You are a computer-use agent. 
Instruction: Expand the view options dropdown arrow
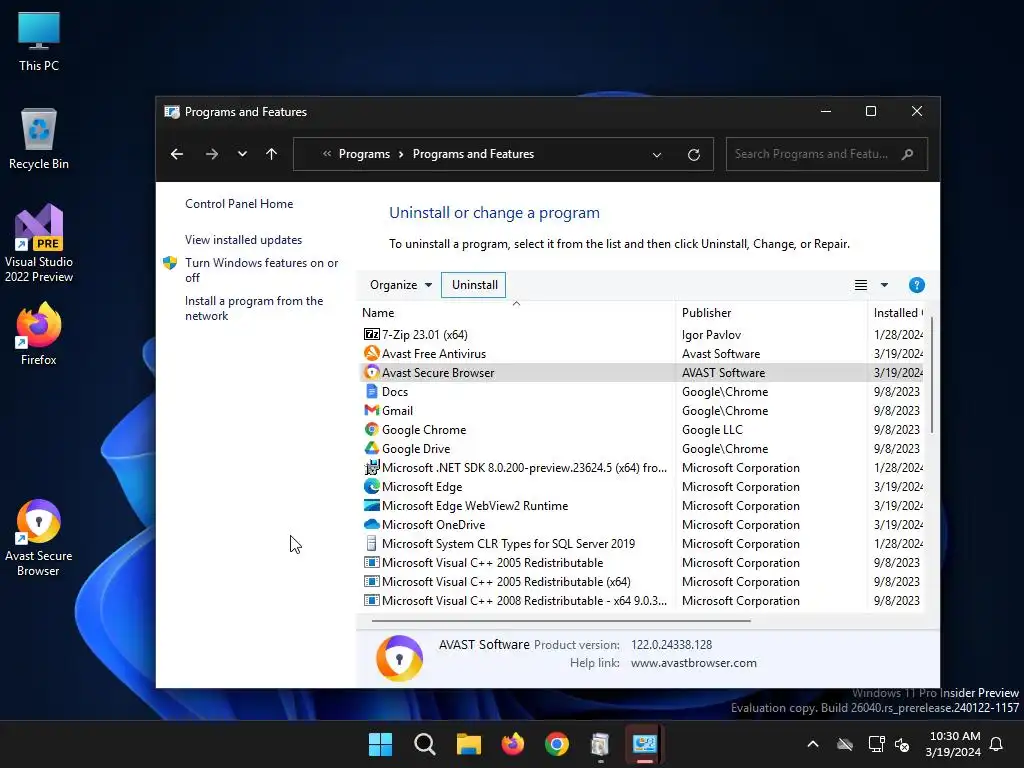884,285
